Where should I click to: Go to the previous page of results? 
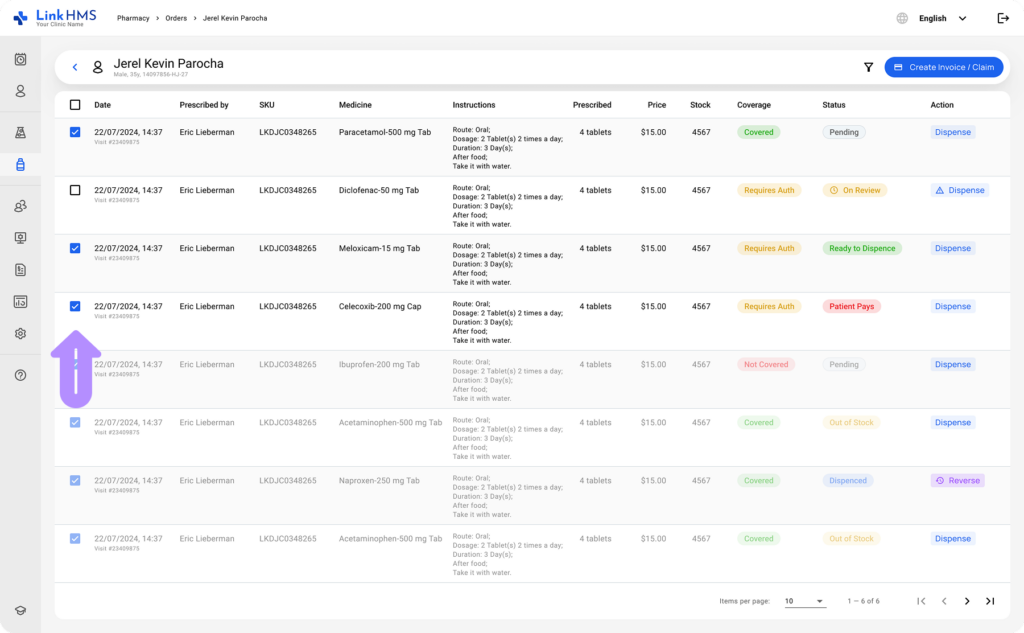tap(944, 601)
